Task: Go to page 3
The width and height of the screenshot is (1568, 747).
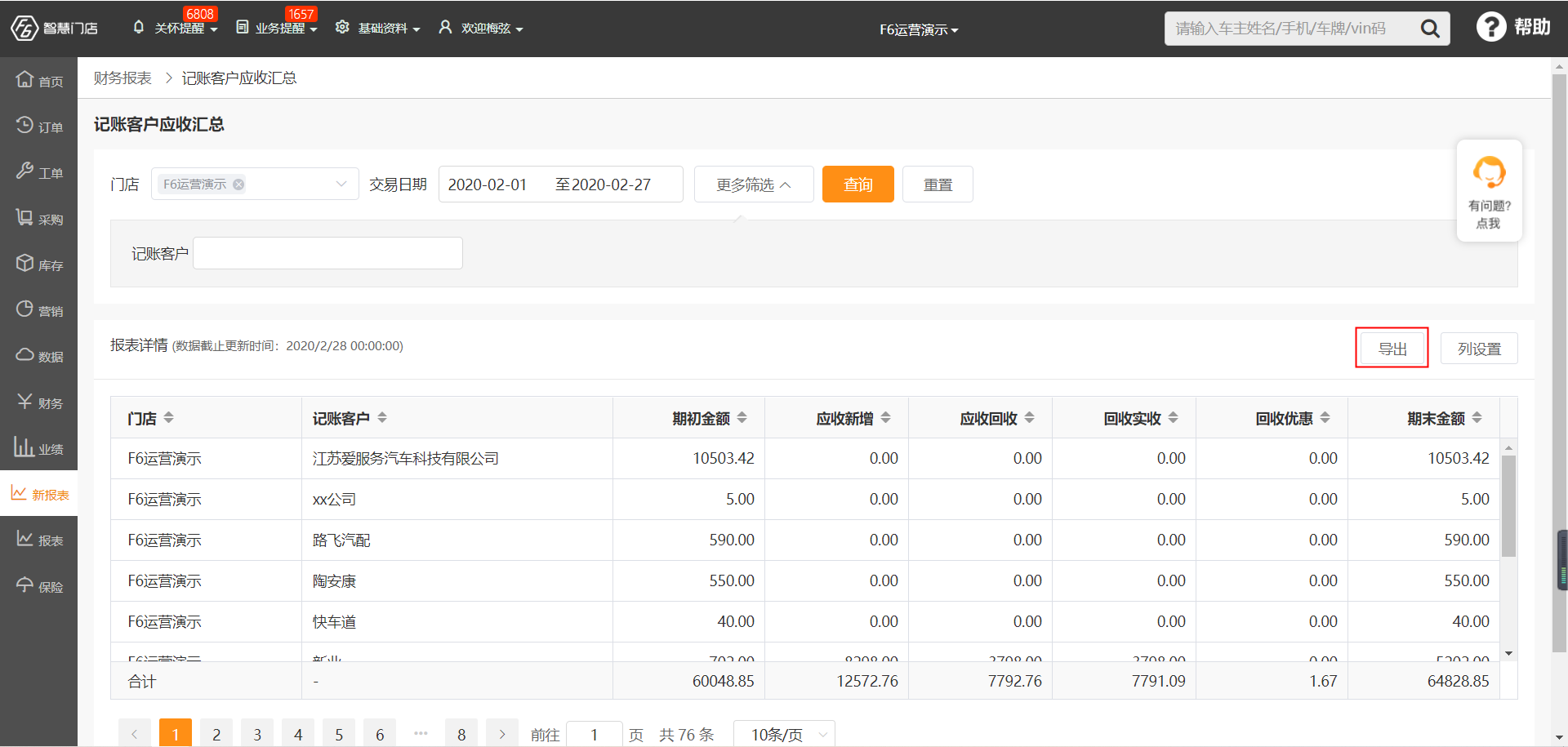Action: [257, 734]
